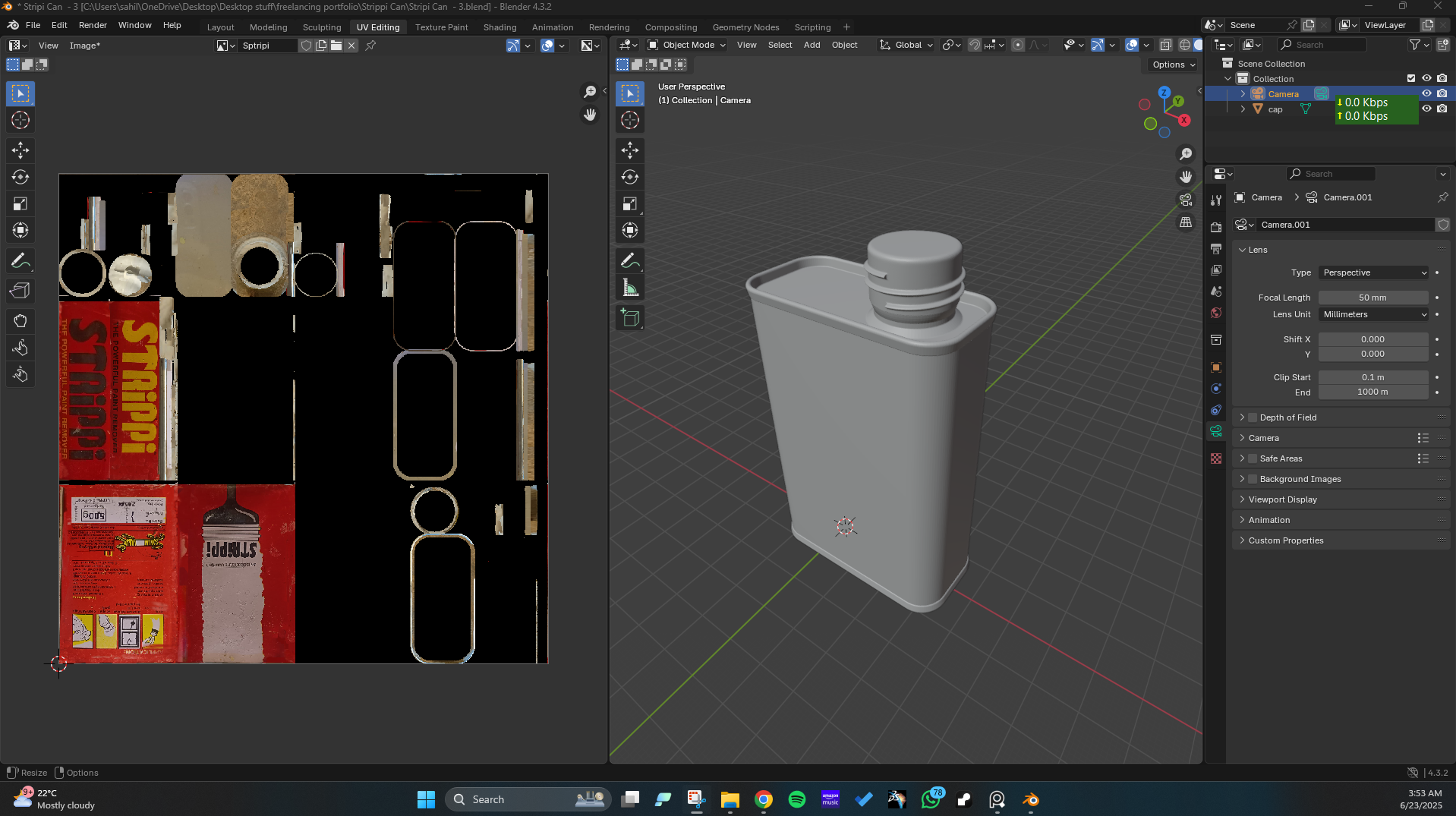The width and height of the screenshot is (1456, 816).
Task: Open the viewport Options dropdown
Action: (x=1174, y=65)
